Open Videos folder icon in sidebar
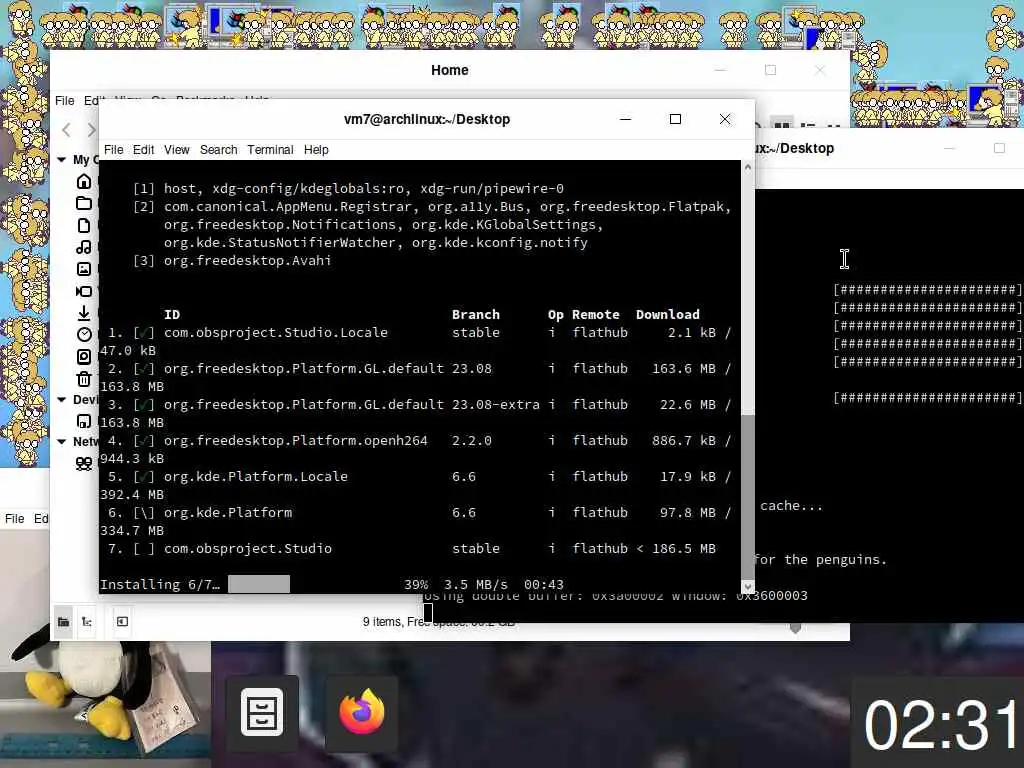 (x=84, y=291)
